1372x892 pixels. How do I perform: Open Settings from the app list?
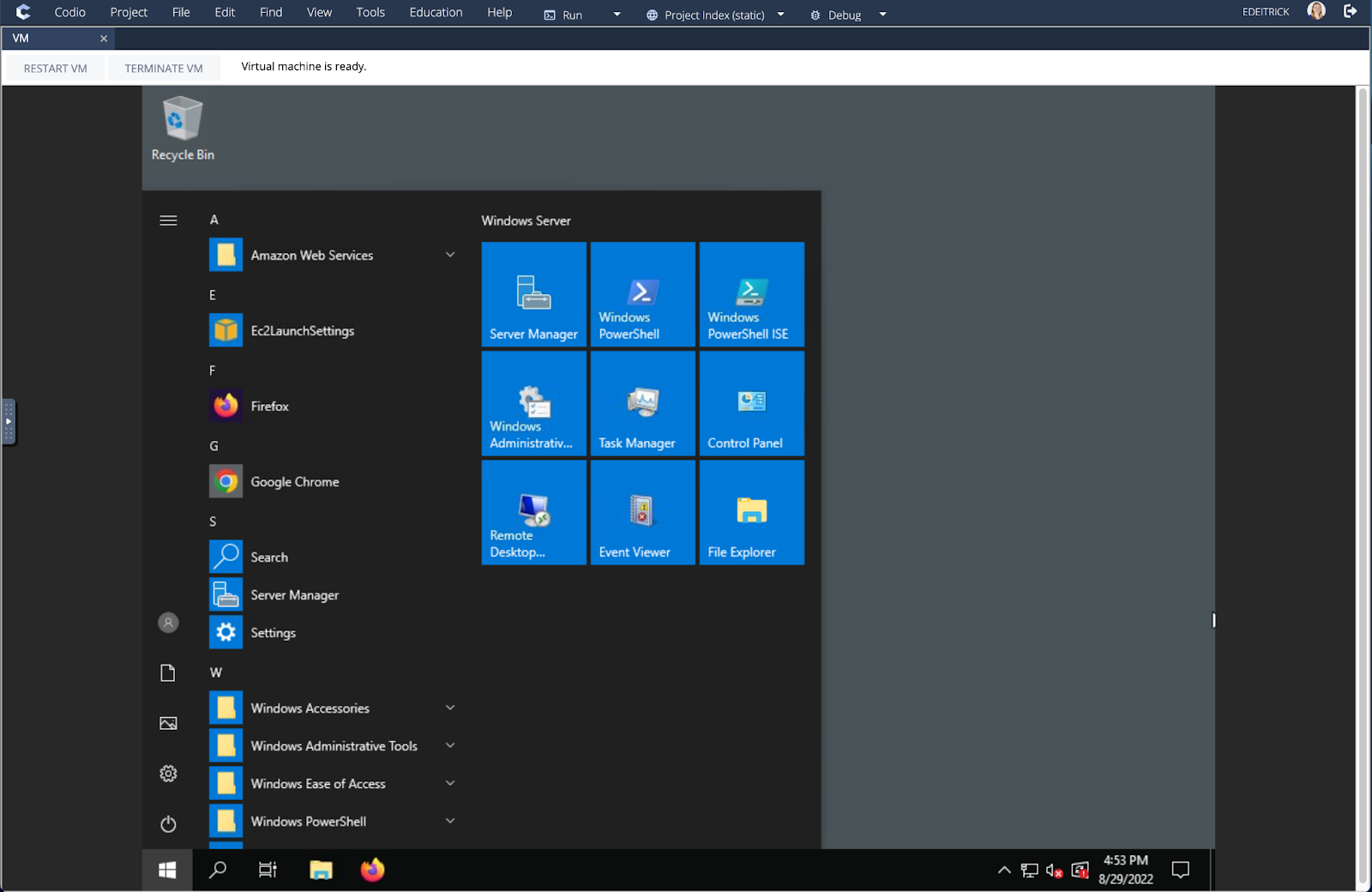[334, 633]
